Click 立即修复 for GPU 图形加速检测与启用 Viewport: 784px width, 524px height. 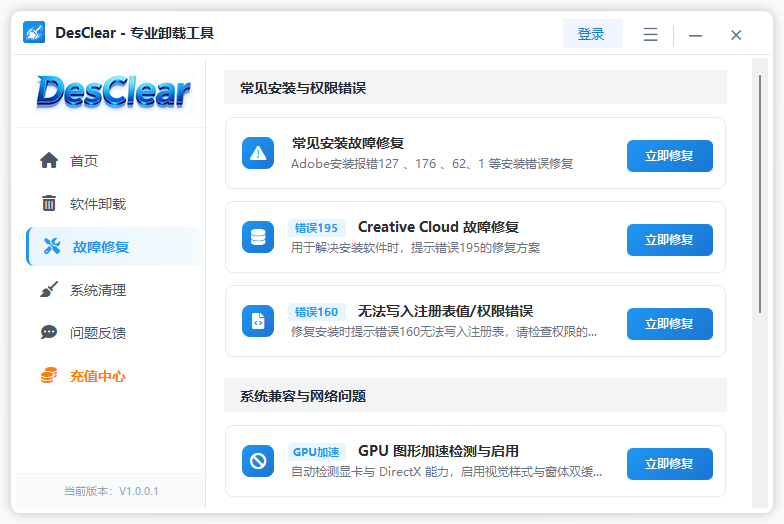(670, 464)
